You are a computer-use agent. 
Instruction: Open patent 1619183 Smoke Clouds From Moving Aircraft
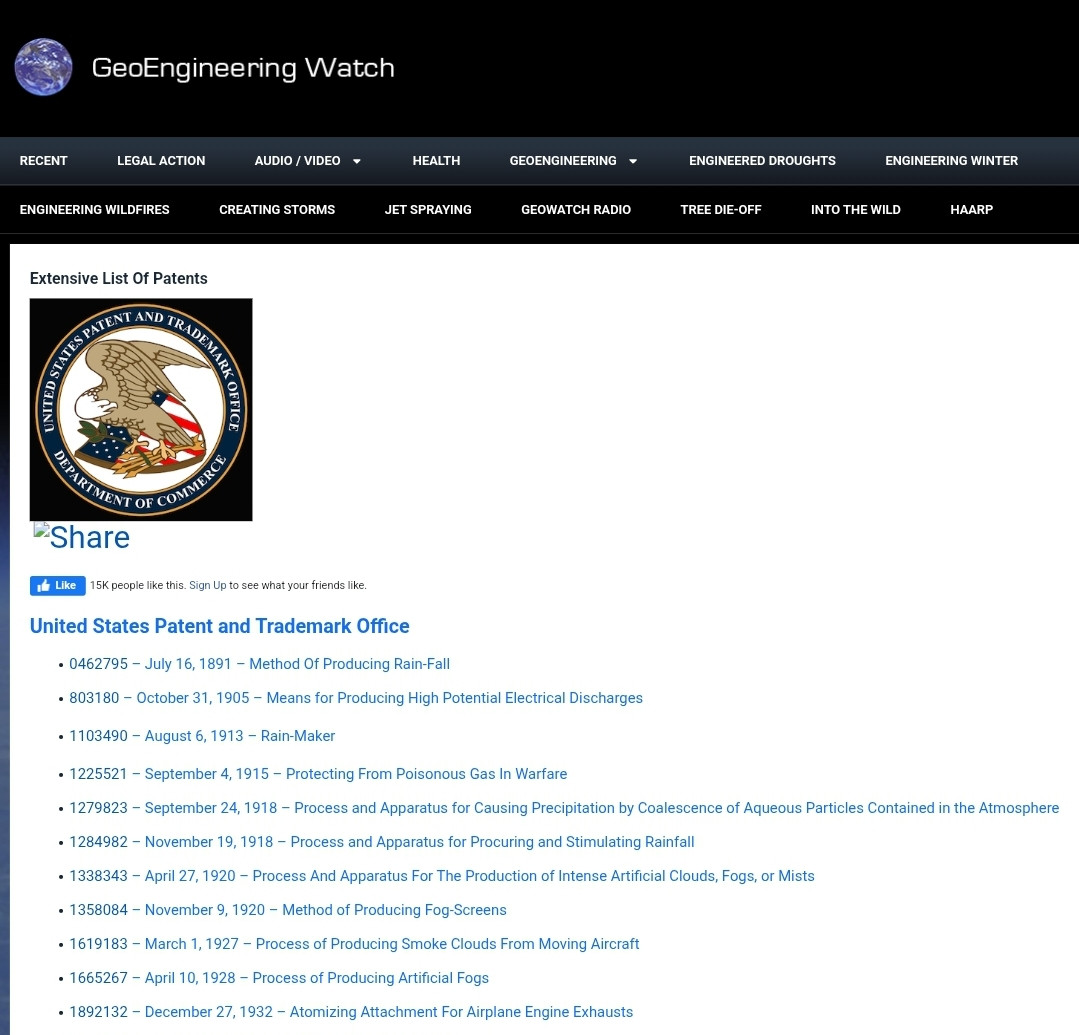pos(354,944)
